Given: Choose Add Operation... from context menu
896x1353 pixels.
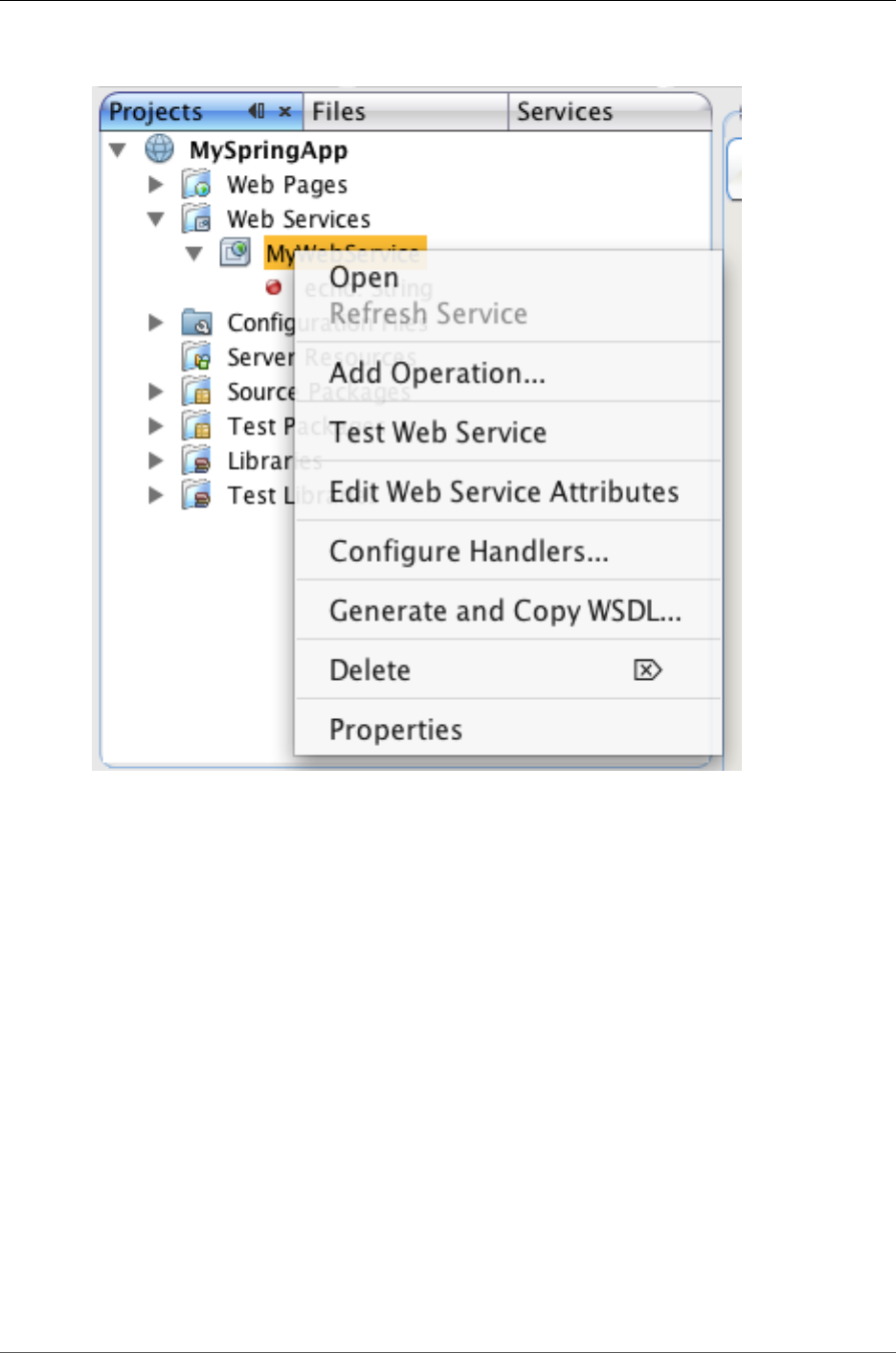Looking at the screenshot, I should click(437, 373).
